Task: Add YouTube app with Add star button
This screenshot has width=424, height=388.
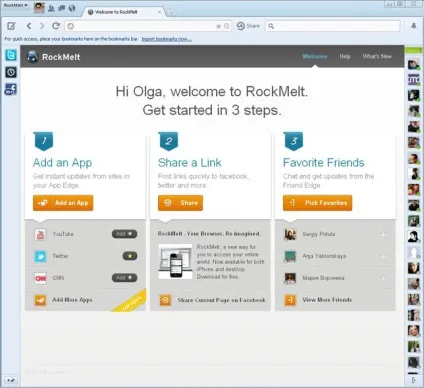Action: point(124,234)
